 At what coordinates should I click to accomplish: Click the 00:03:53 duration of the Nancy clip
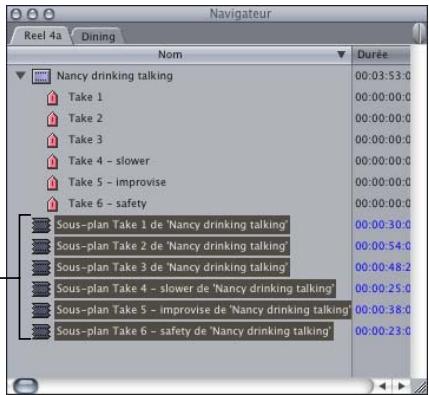point(382,76)
